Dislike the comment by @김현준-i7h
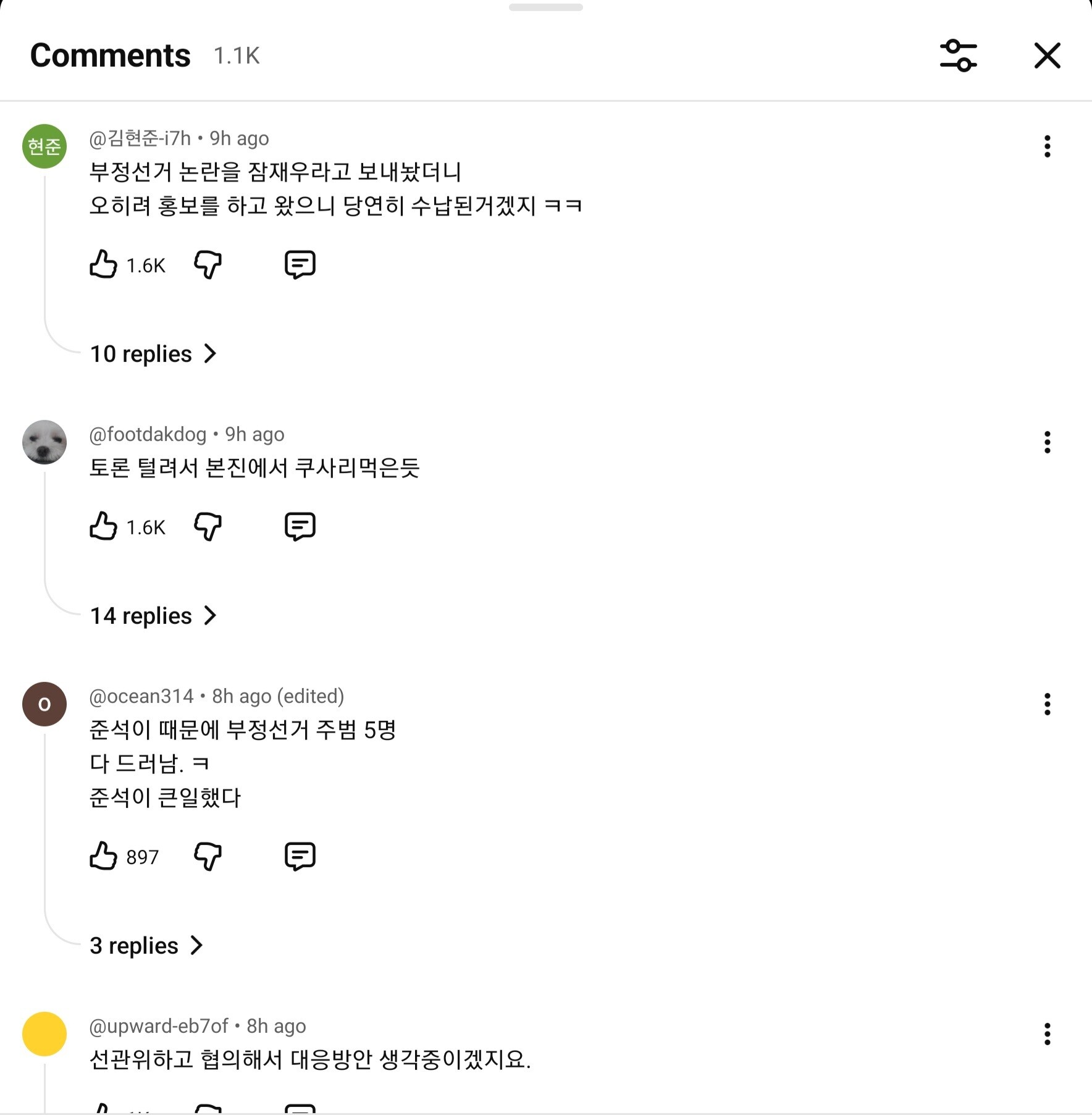The image size is (1092, 1115). (x=208, y=264)
